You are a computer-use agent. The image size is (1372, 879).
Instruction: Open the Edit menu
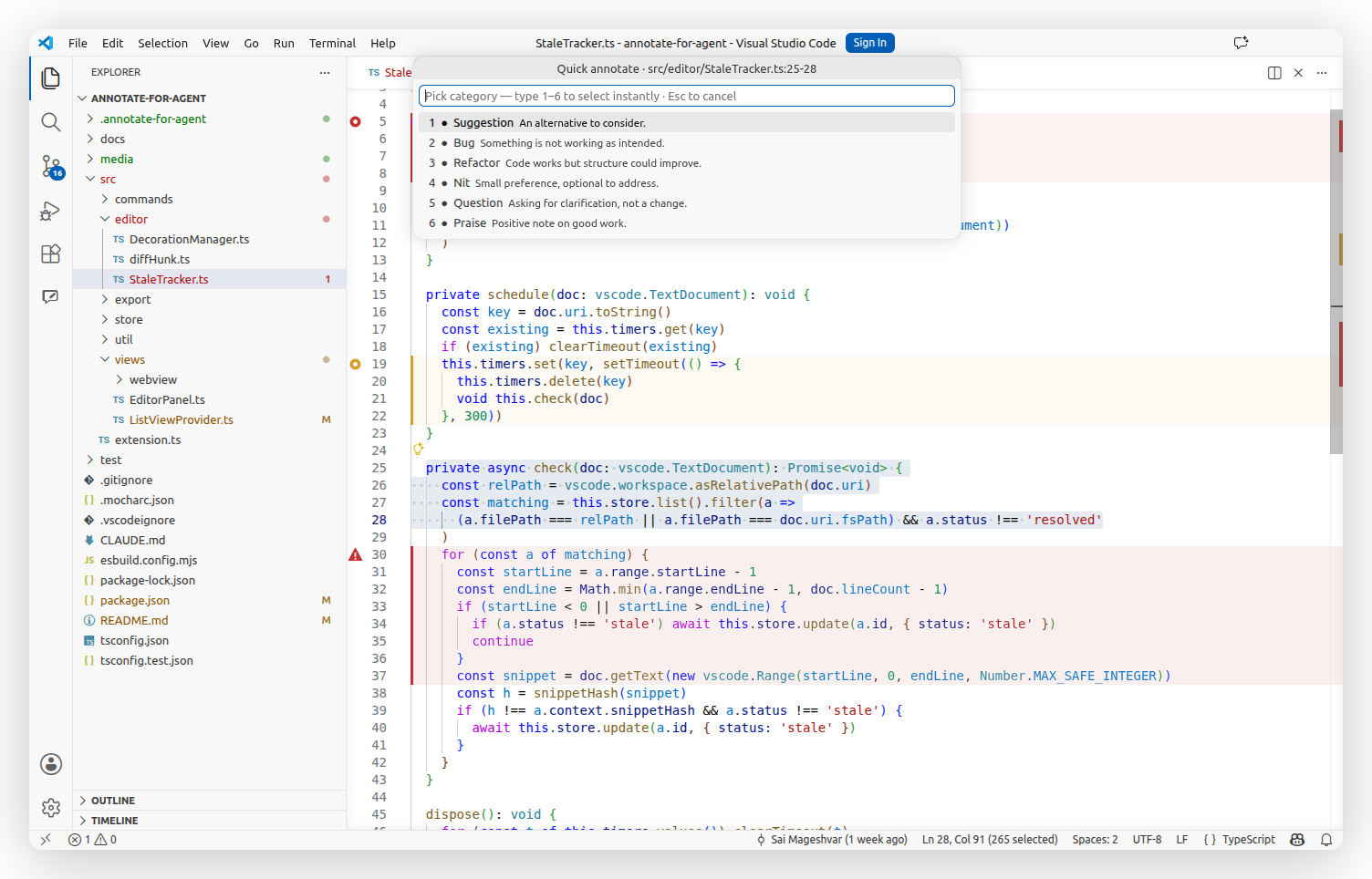pos(113,43)
